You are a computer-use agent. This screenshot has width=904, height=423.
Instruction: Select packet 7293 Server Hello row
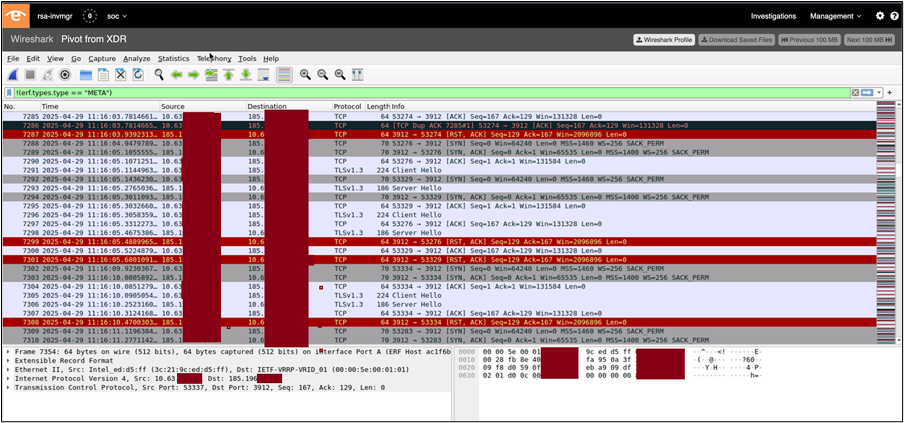click(439, 188)
